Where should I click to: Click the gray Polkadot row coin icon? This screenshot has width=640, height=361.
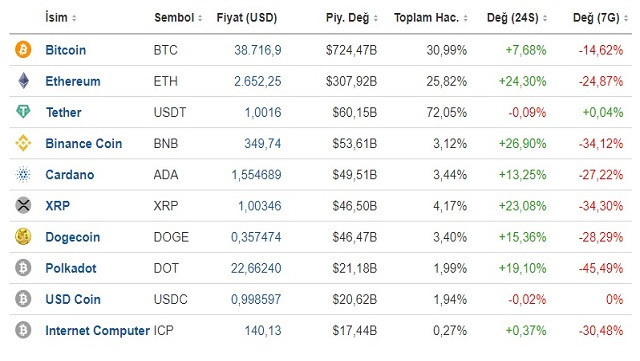[23, 268]
